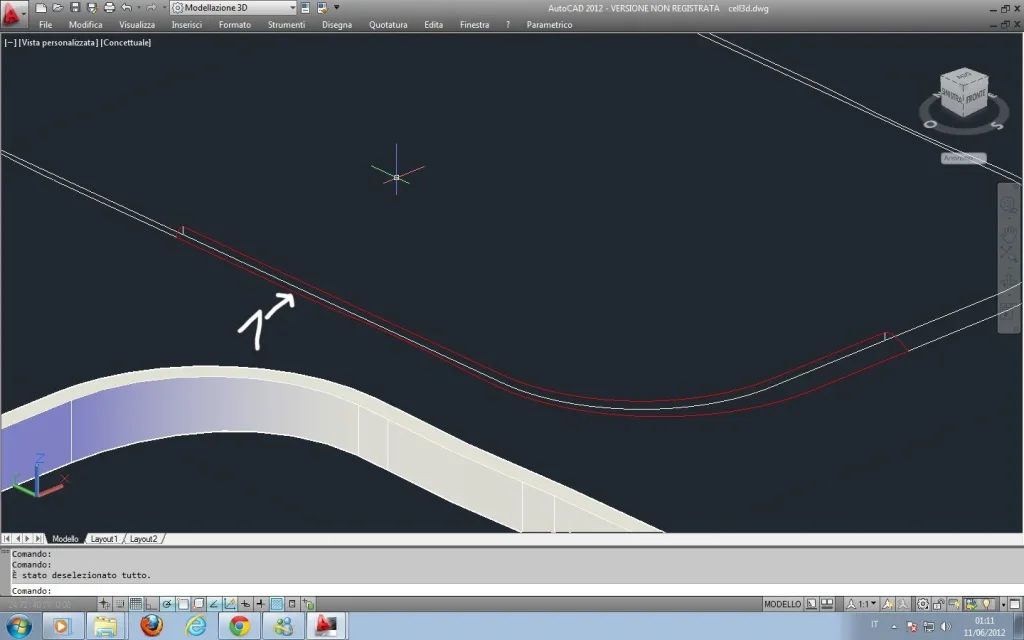Click the toolbar lock padlock icon
This screenshot has width=1024, height=640.
pyautogui.click(x=938, y=604)
